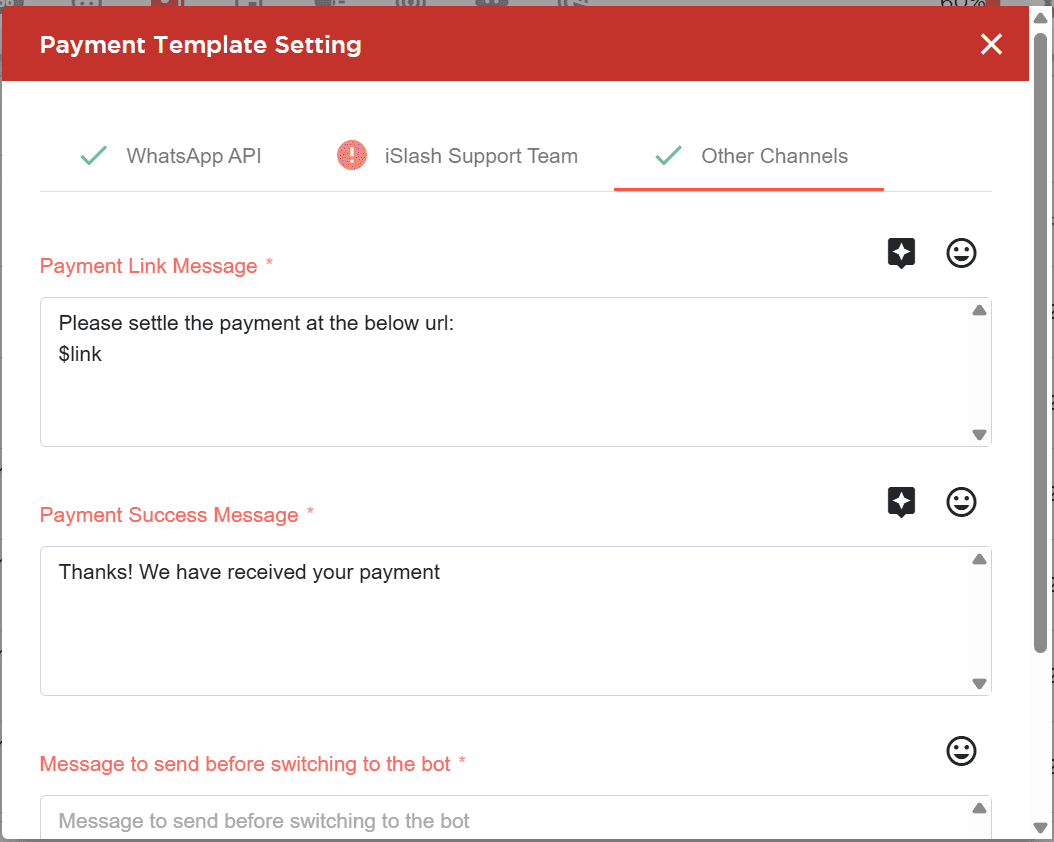Click the switching-to-bot message input field
The image size is (1054, 842).
tap(516, 818)
